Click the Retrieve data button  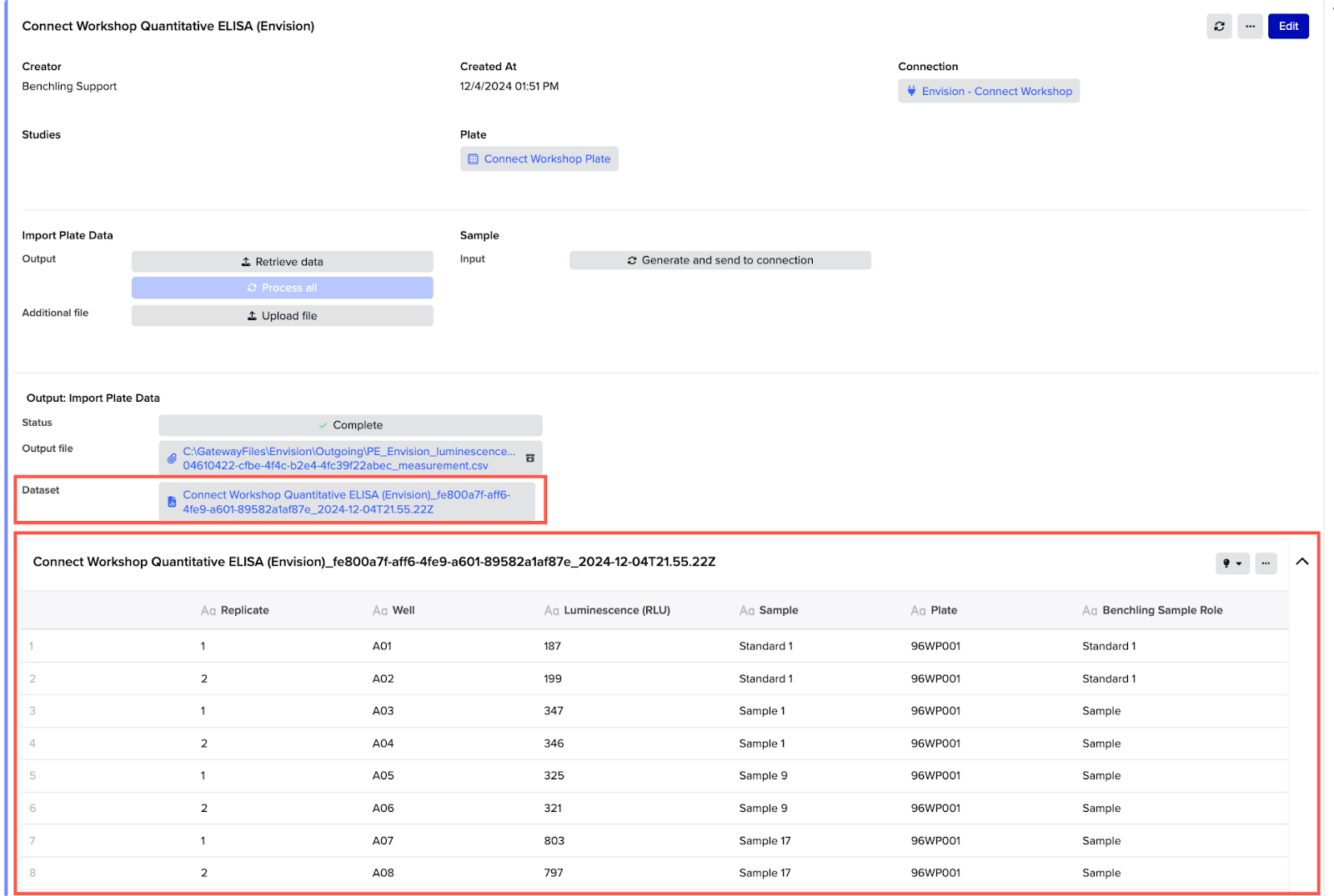(x=283, y=262)
